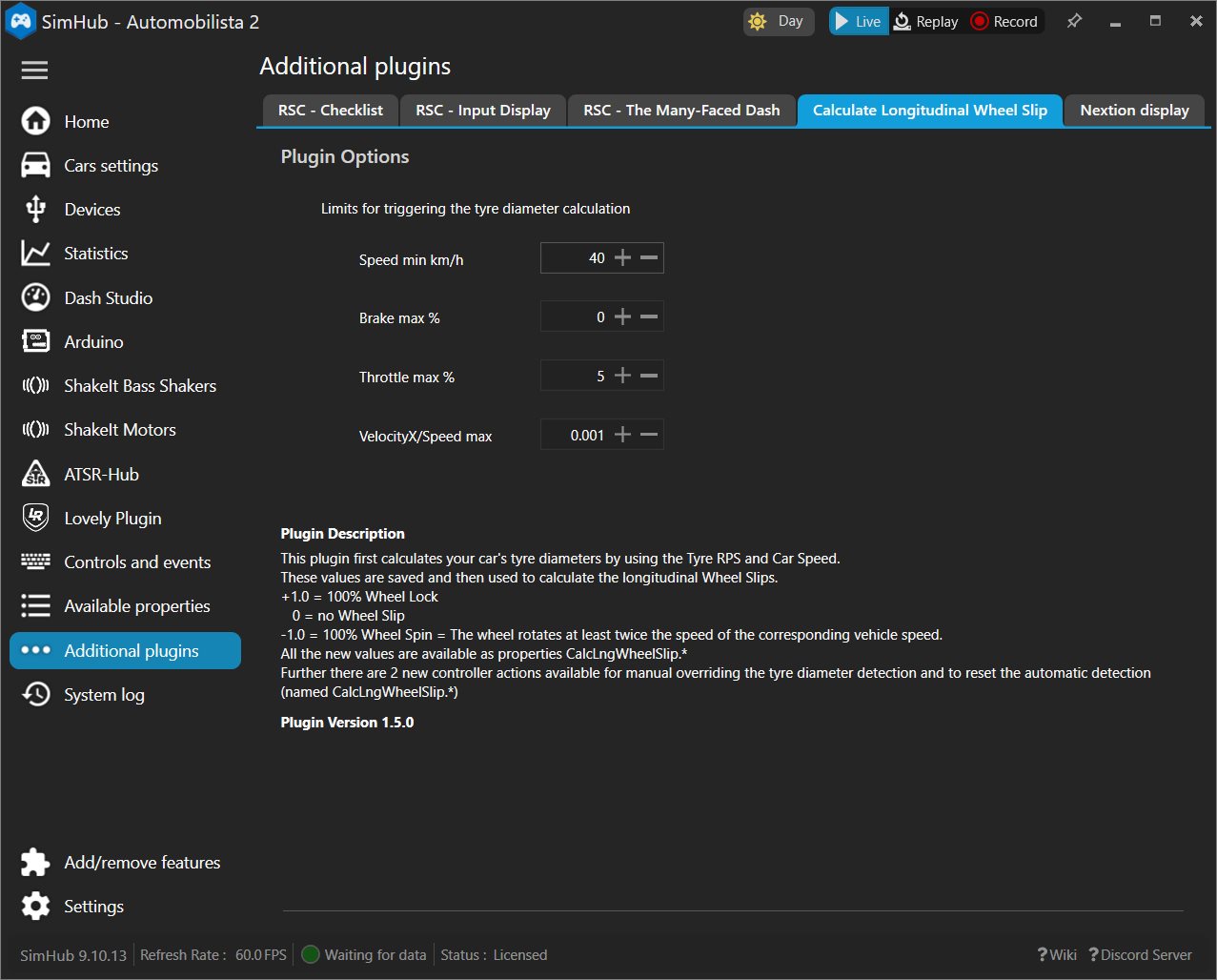
Task: Click the VelocityX/Speed max field 0.001
Action: coord(576,435)
